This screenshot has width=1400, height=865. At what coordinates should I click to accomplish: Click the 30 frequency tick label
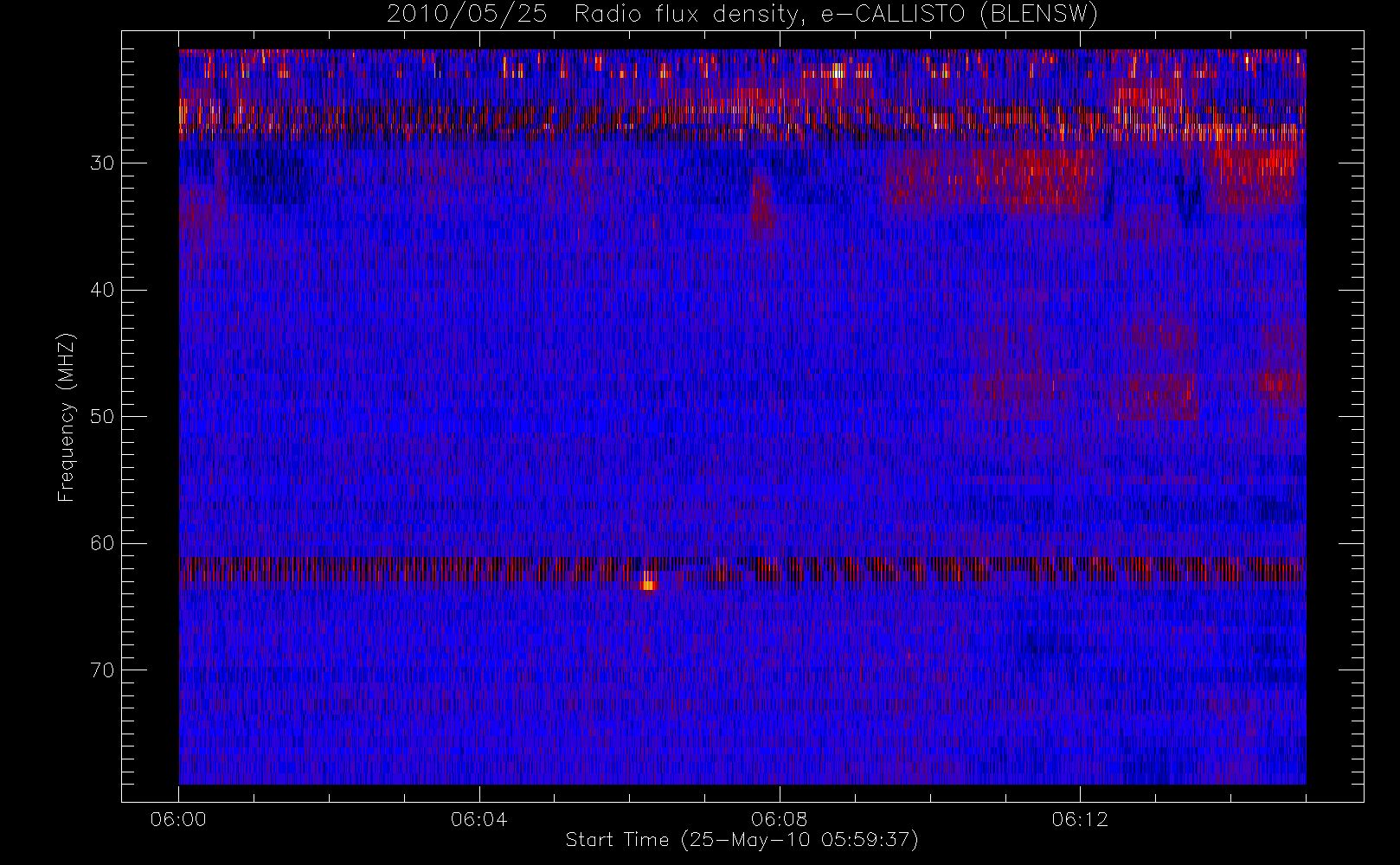click(x=102, y=163)
